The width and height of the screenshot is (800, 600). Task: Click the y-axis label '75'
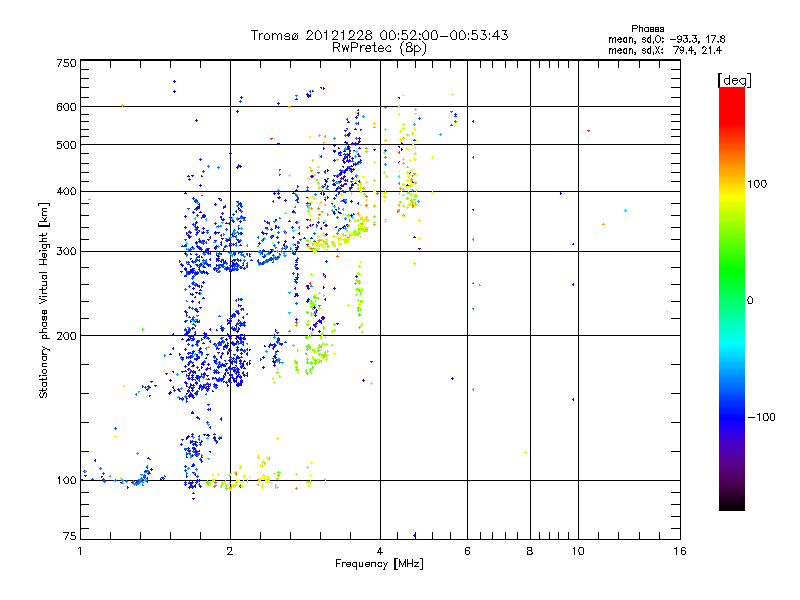(x=70, y=536)
